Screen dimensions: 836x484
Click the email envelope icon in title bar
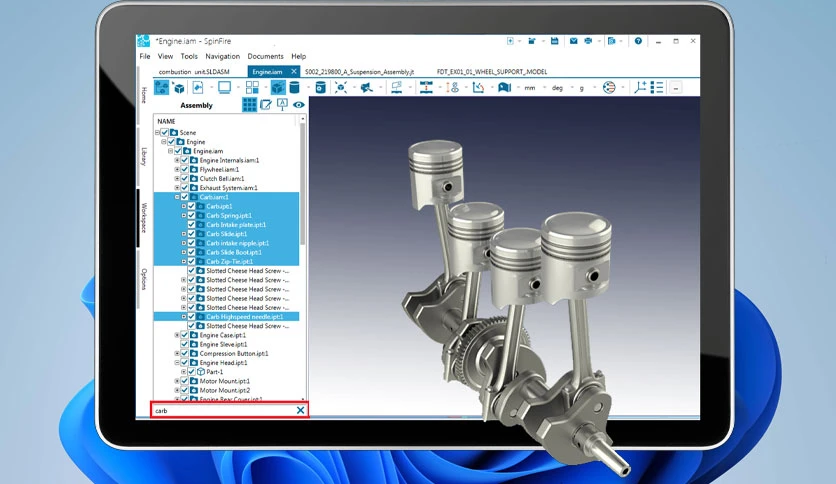point(574,41)
